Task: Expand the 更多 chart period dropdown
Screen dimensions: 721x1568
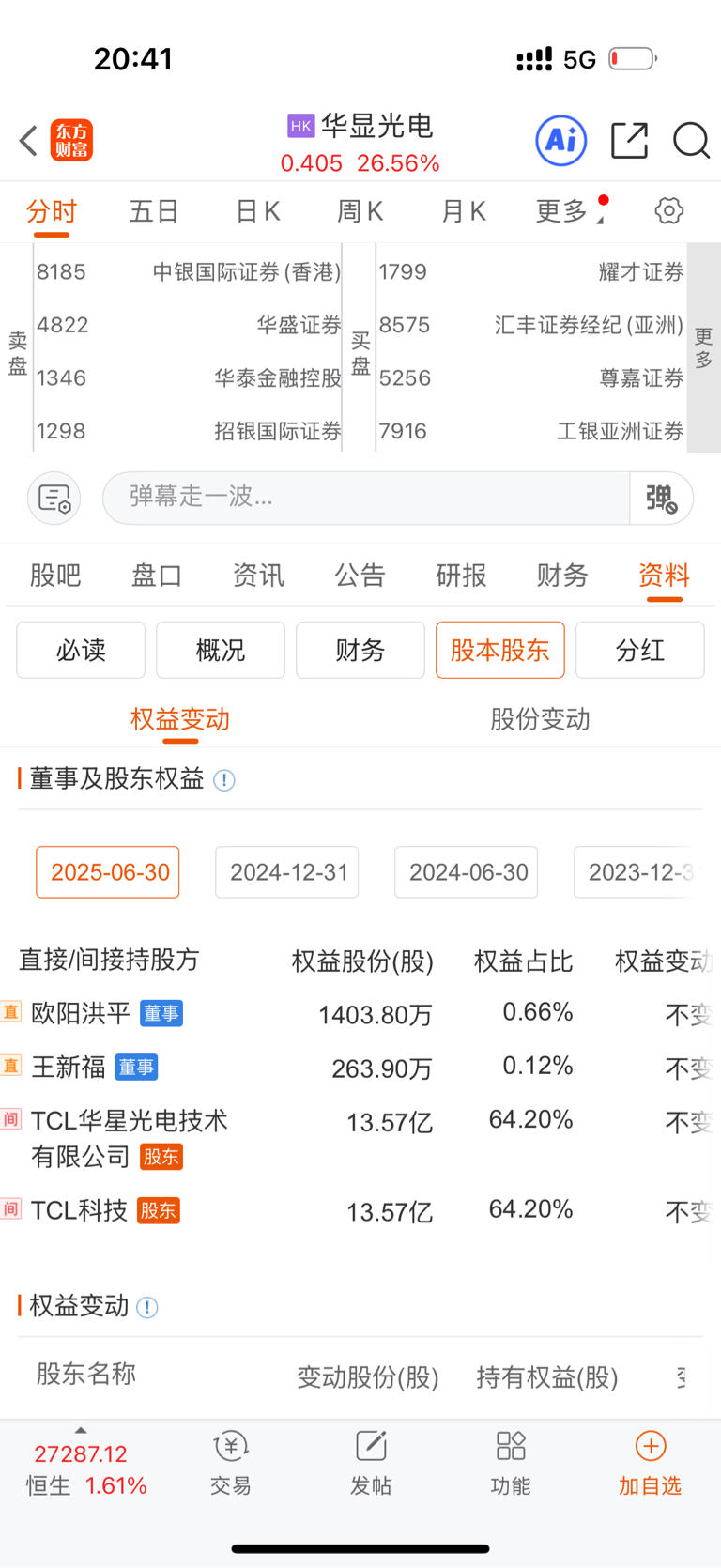Action: tap(569, 211)
